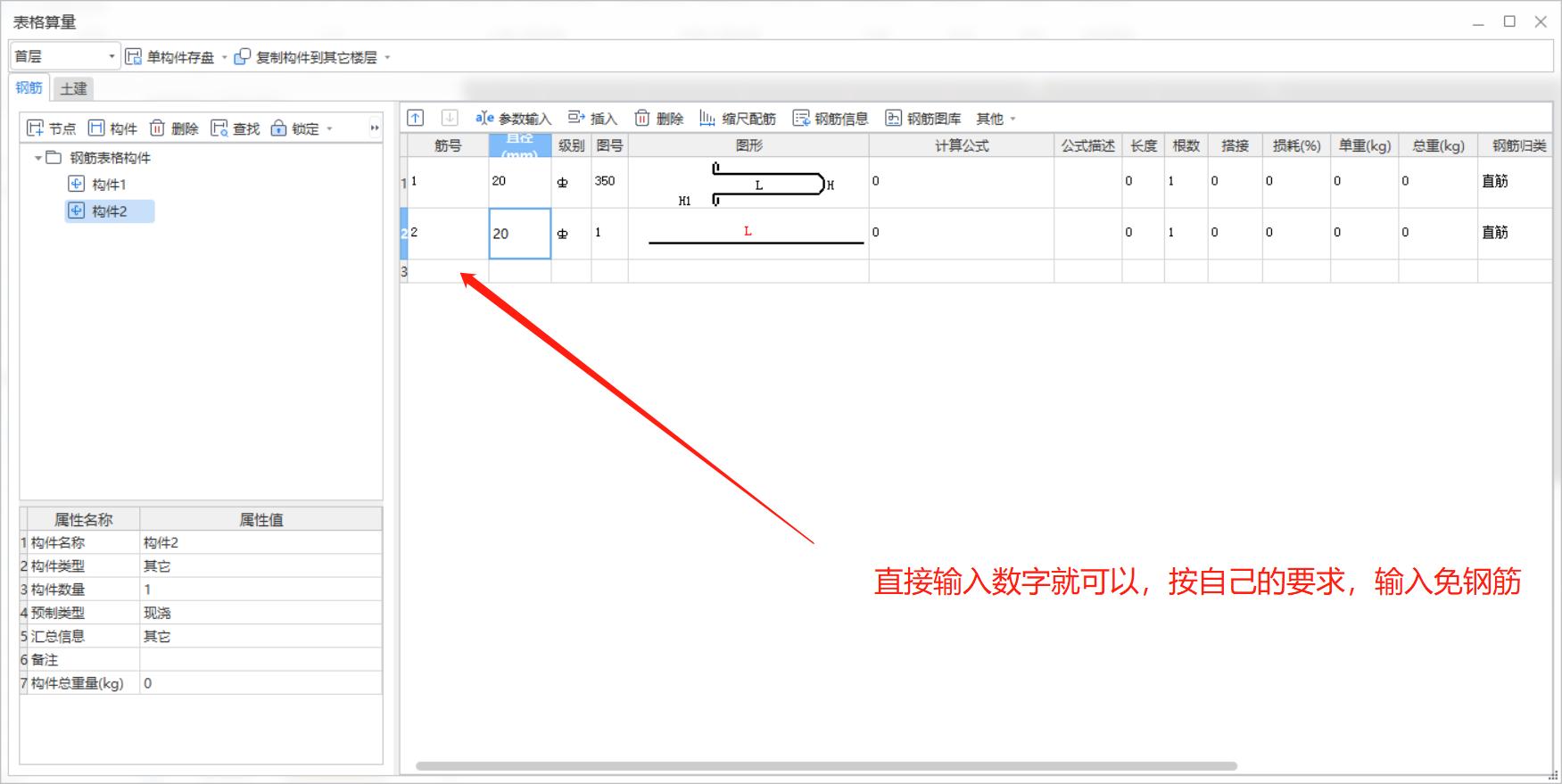Screen dimensions: 1562x784
Task: Select 构件2 in the tree
Action: (x=110, y=211)
